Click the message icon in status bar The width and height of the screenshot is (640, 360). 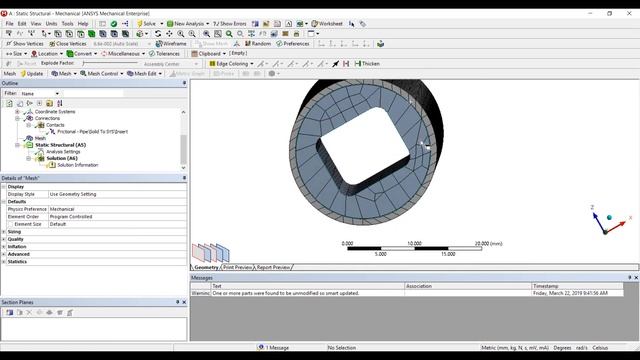pyautogui.click(x=260, y=347)
